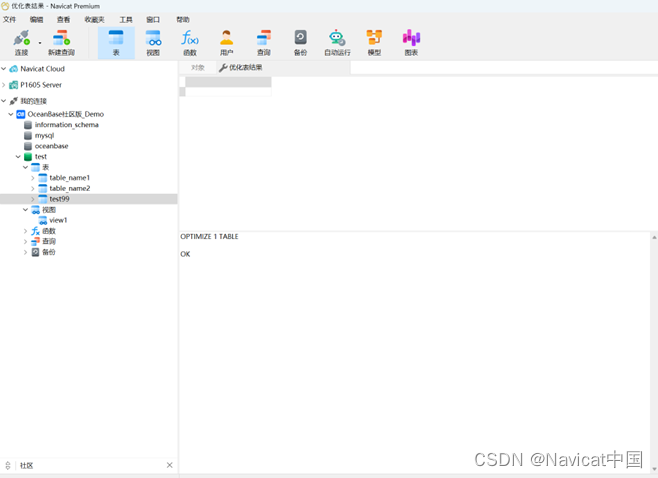Click the search filter field containing 社区
658x478 pixels.
click(90, 465)
